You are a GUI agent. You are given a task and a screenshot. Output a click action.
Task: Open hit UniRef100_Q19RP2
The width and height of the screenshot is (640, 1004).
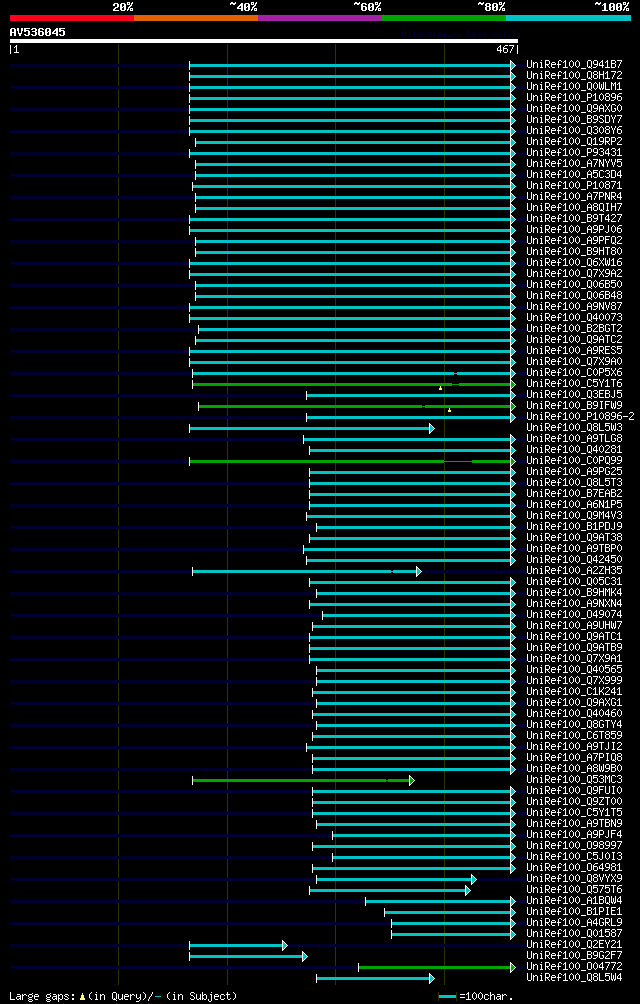click(x=574, y=142)
